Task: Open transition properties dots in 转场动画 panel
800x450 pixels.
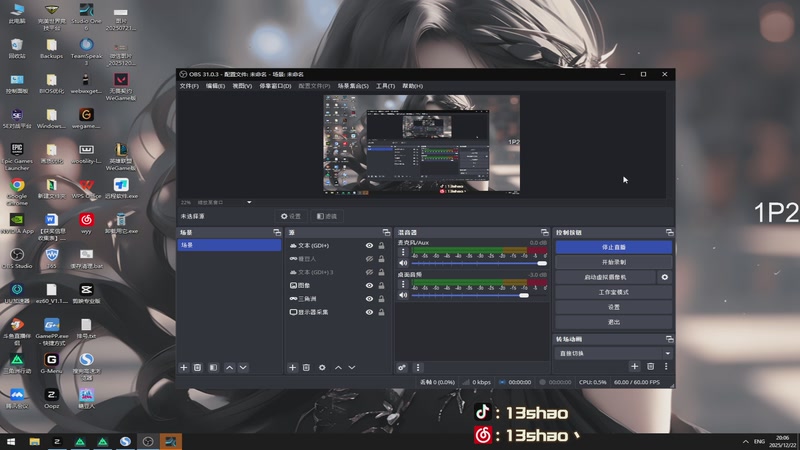Action: 666,366
